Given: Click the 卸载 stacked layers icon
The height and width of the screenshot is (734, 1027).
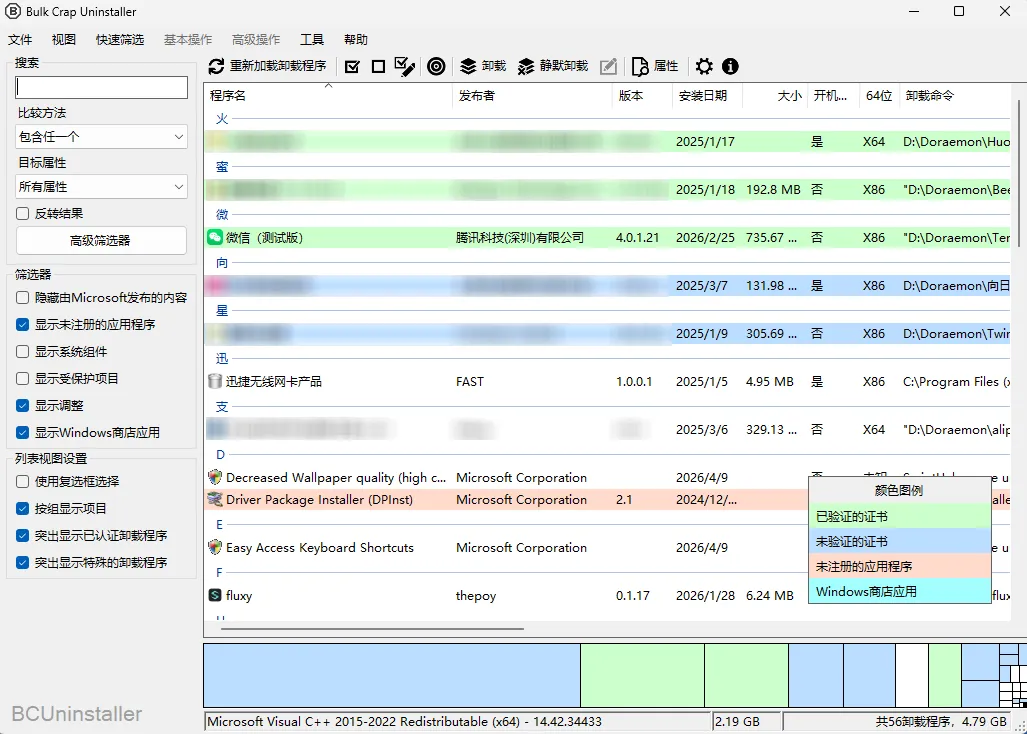Looking at the screenshot, I should [x=468, y=66].
